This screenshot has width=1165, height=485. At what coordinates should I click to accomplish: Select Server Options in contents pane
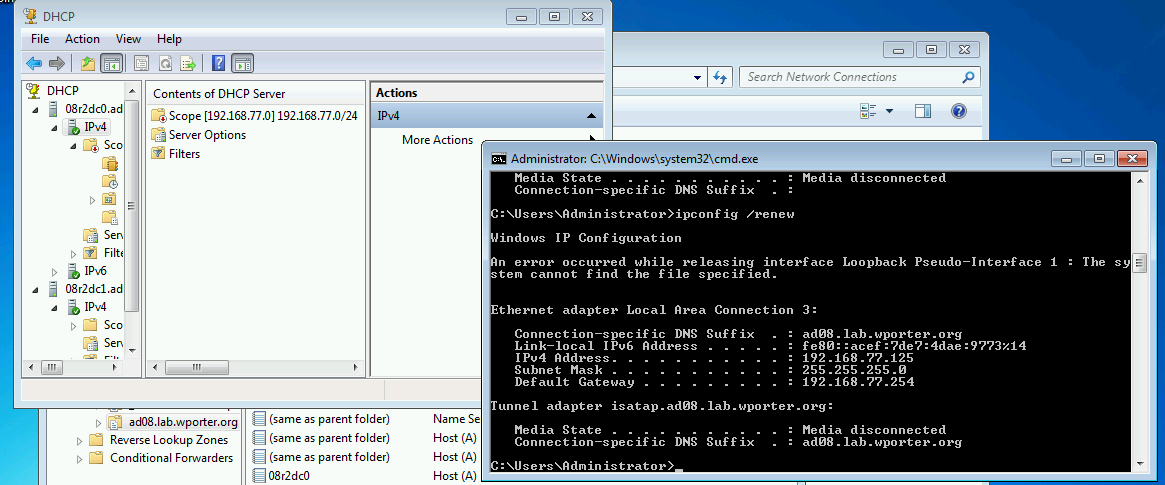199,134
